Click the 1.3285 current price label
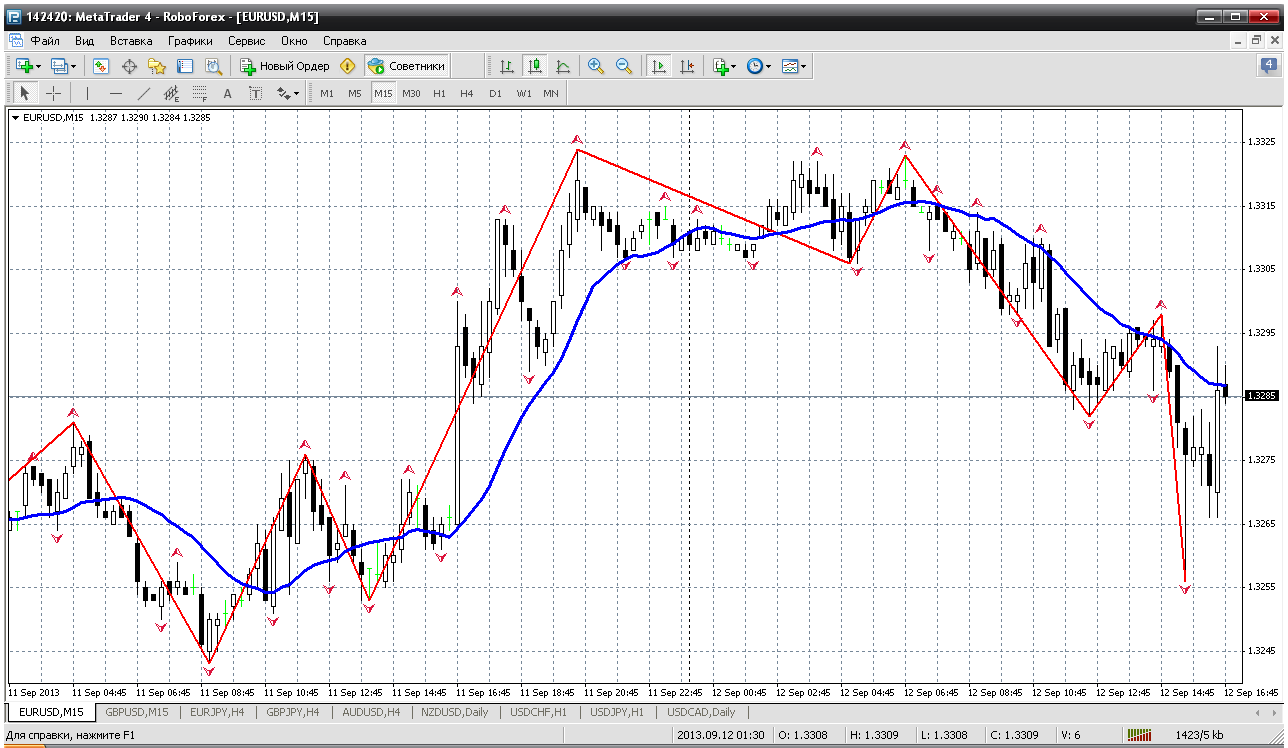The height and width of the screenshot is (748, 1288). [1261, 396]
